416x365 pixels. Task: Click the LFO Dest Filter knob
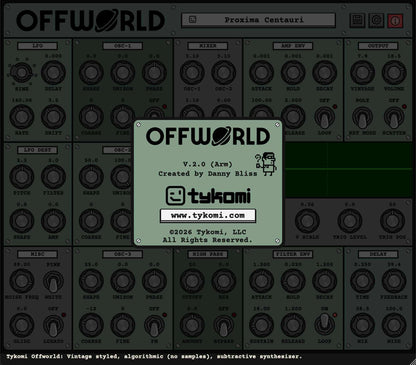click(x=53, y=177)
